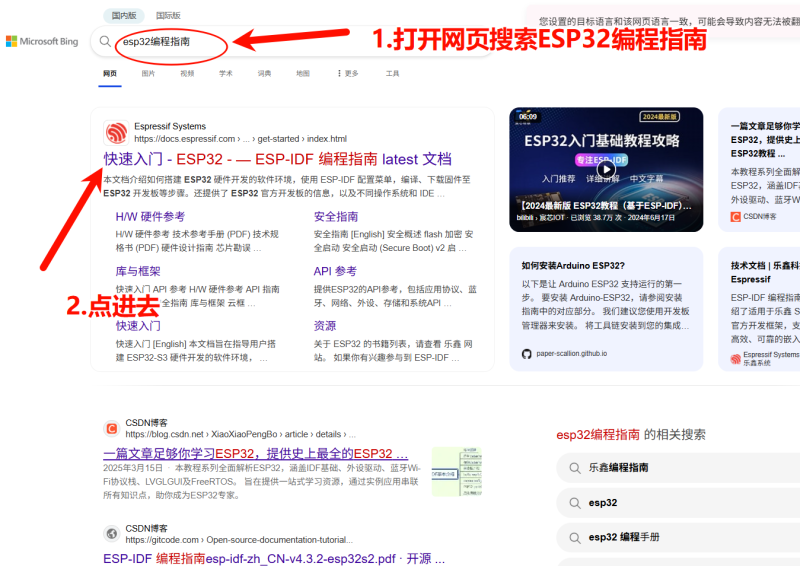Click gitcode.com URL breadcrumb
Viewport: 800px width, 566px height.
point(239,540)
